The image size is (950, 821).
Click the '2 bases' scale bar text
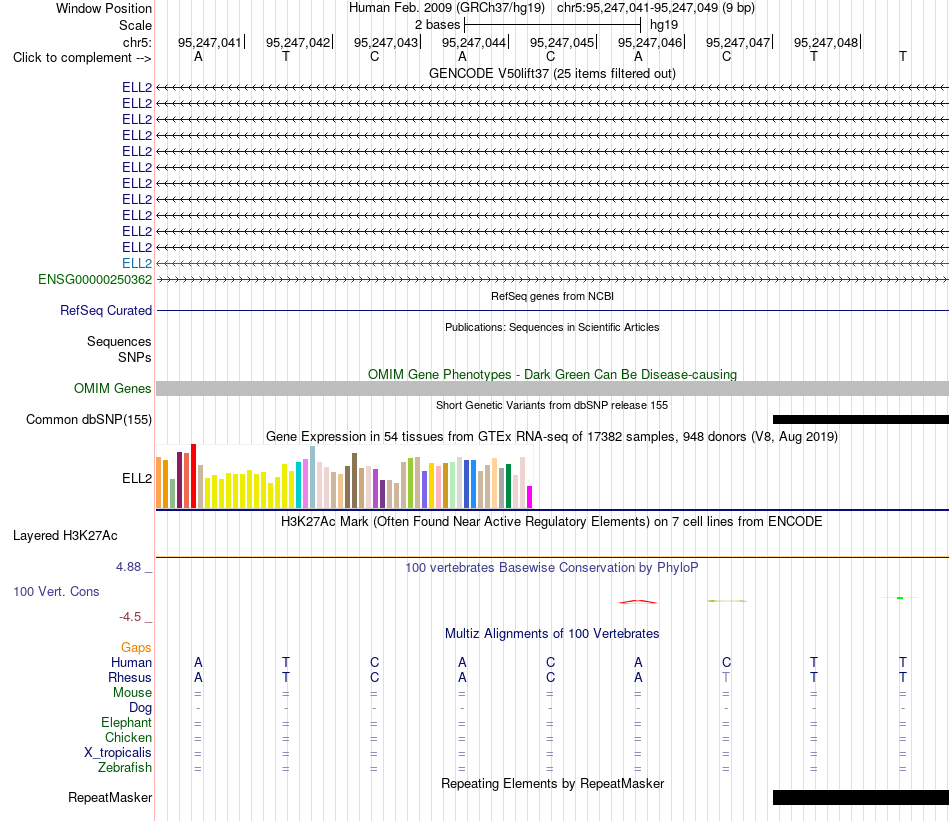[x=437, y=25]
